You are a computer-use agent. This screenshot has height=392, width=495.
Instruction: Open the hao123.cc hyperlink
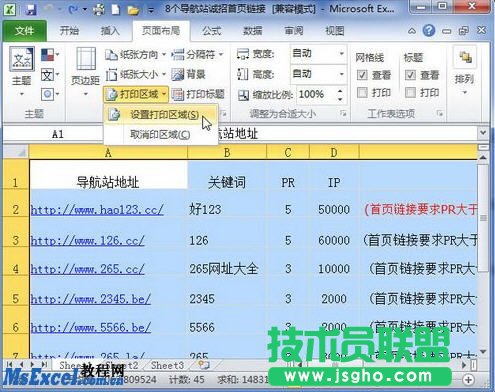pyautogui.click(x=97, y=210)
